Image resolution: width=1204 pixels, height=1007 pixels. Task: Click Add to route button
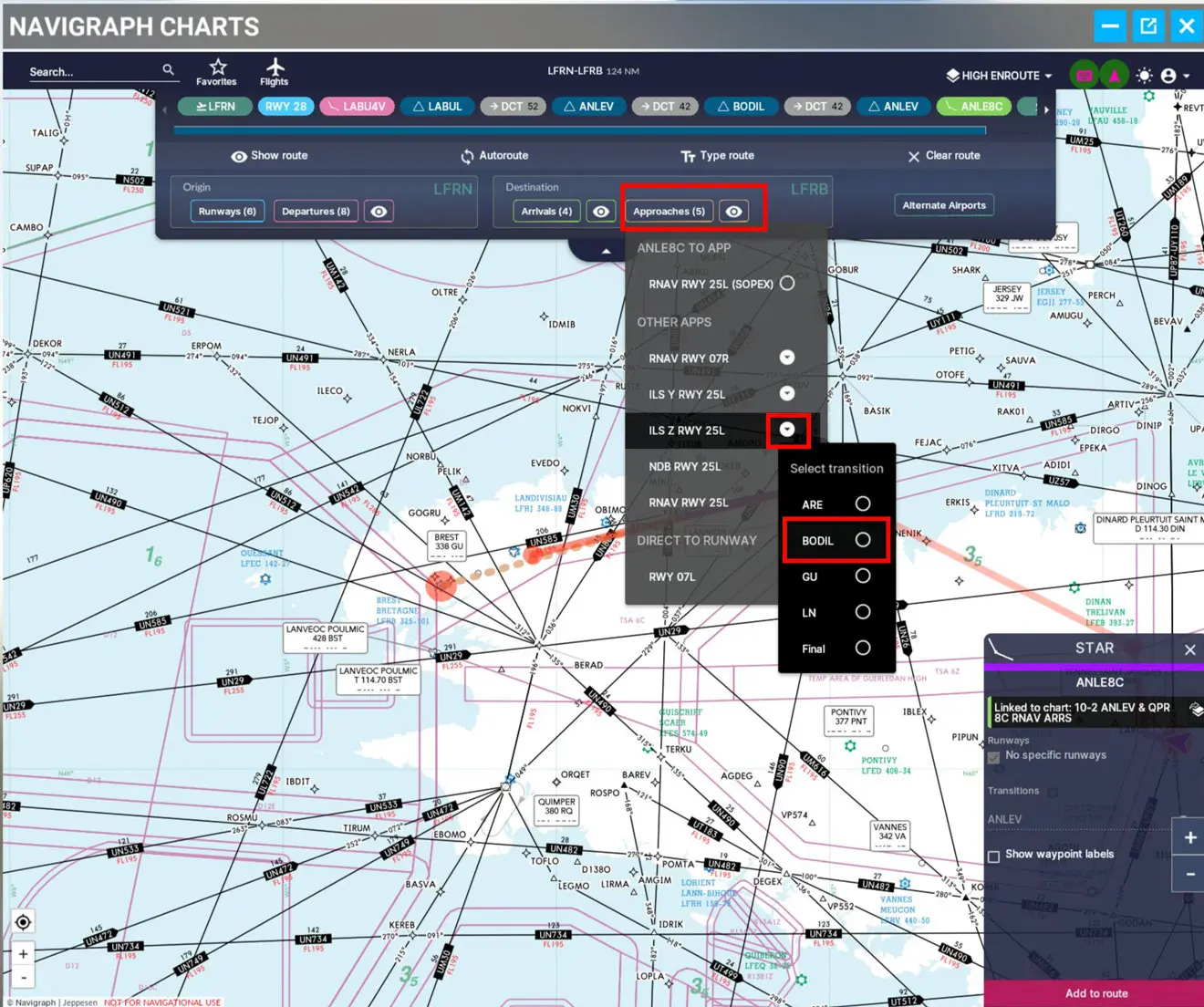1095,993
